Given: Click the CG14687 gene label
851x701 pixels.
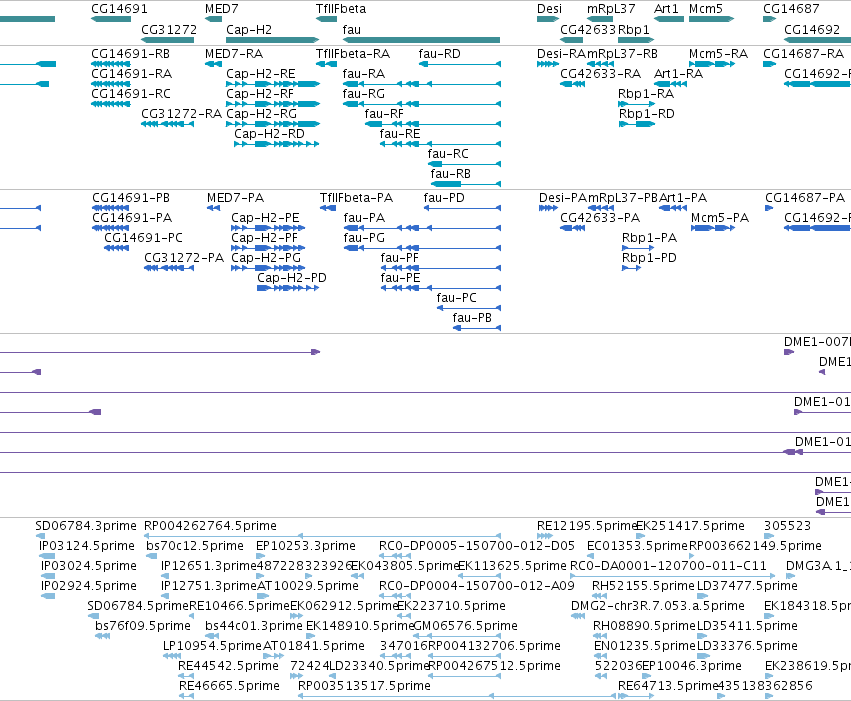Looking at the screenshot, I should 791,9.
